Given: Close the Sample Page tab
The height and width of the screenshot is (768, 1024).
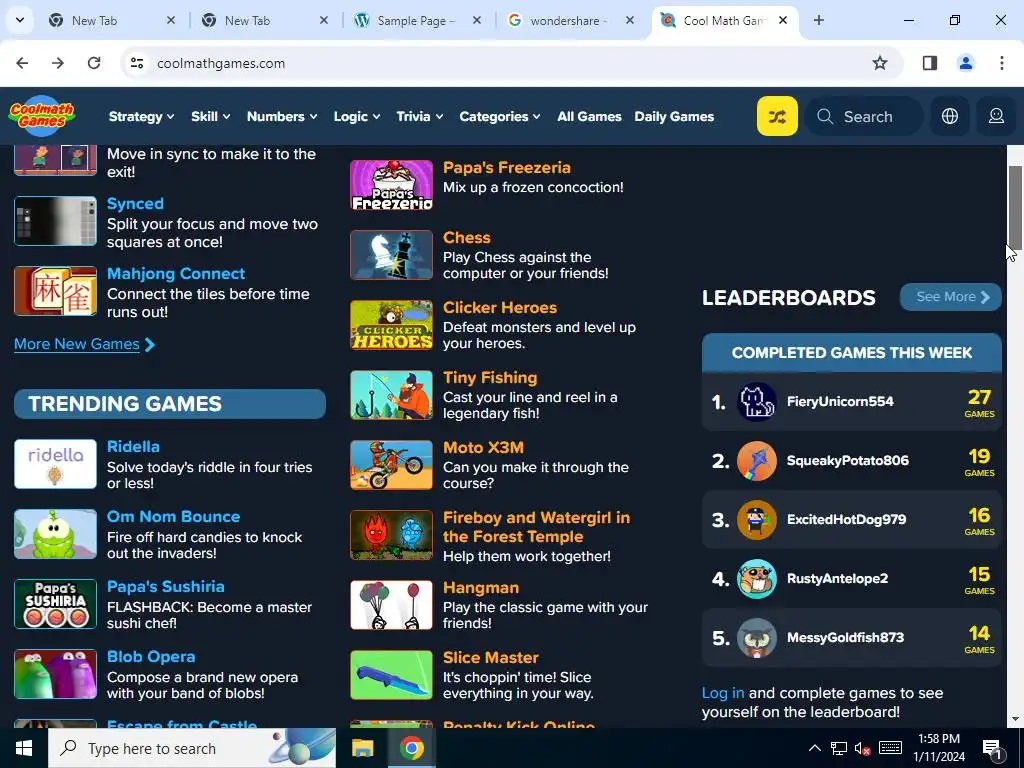Looking at the screenshot, I should 477,20.
